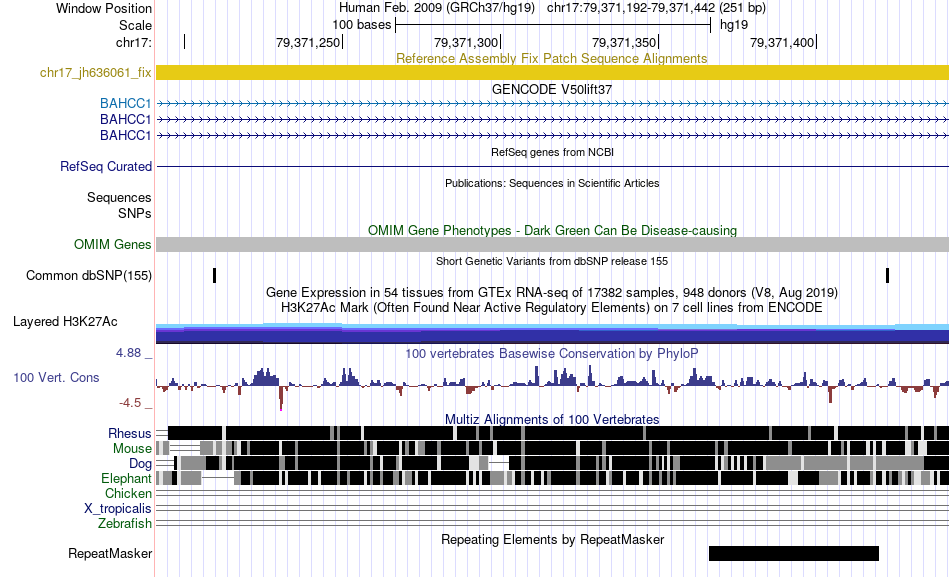The width and height of the screenshot is (950, 577).
Task: Click the 79,371,350 ruler position
Action: [624, 42]
